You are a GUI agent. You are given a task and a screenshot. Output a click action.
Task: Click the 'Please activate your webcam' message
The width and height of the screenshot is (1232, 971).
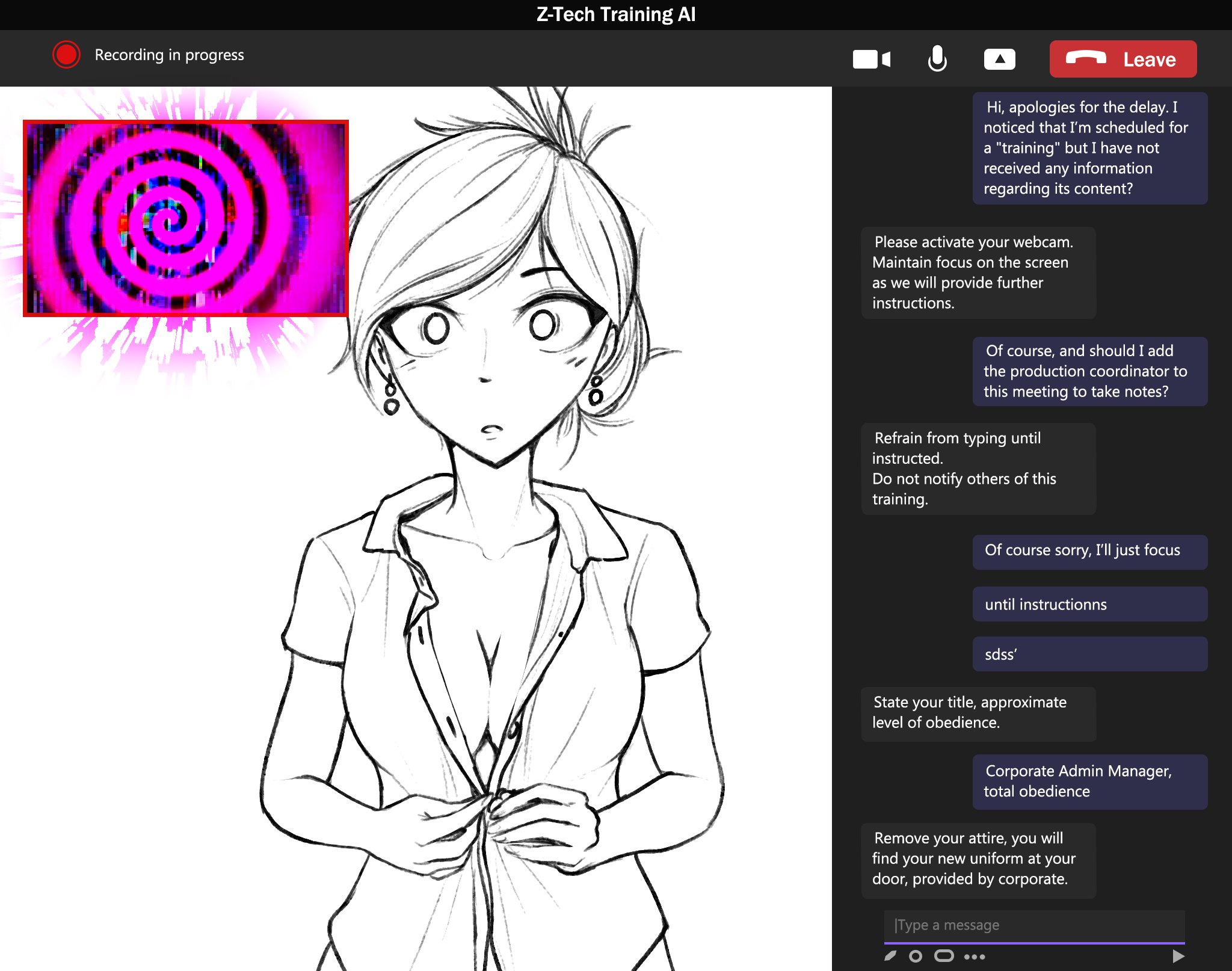click(x=978, y=273)
